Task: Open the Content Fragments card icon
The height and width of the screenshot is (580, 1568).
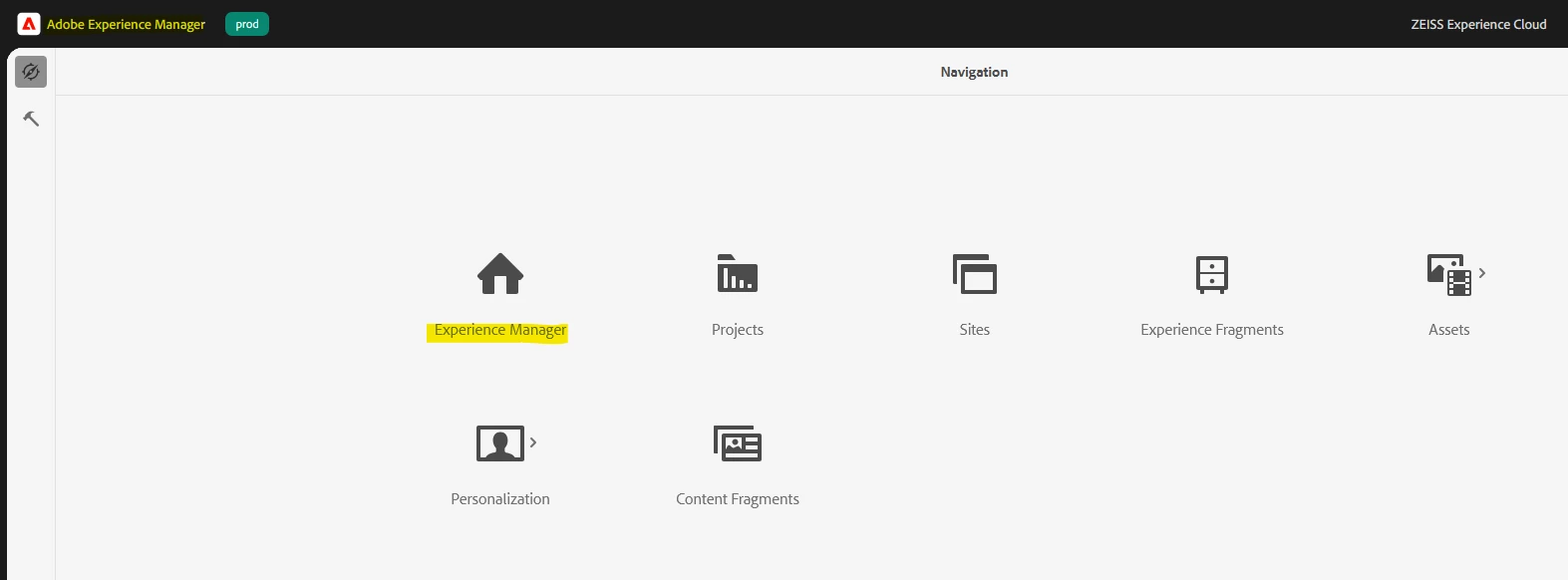Action: click(x=738, y=443)
